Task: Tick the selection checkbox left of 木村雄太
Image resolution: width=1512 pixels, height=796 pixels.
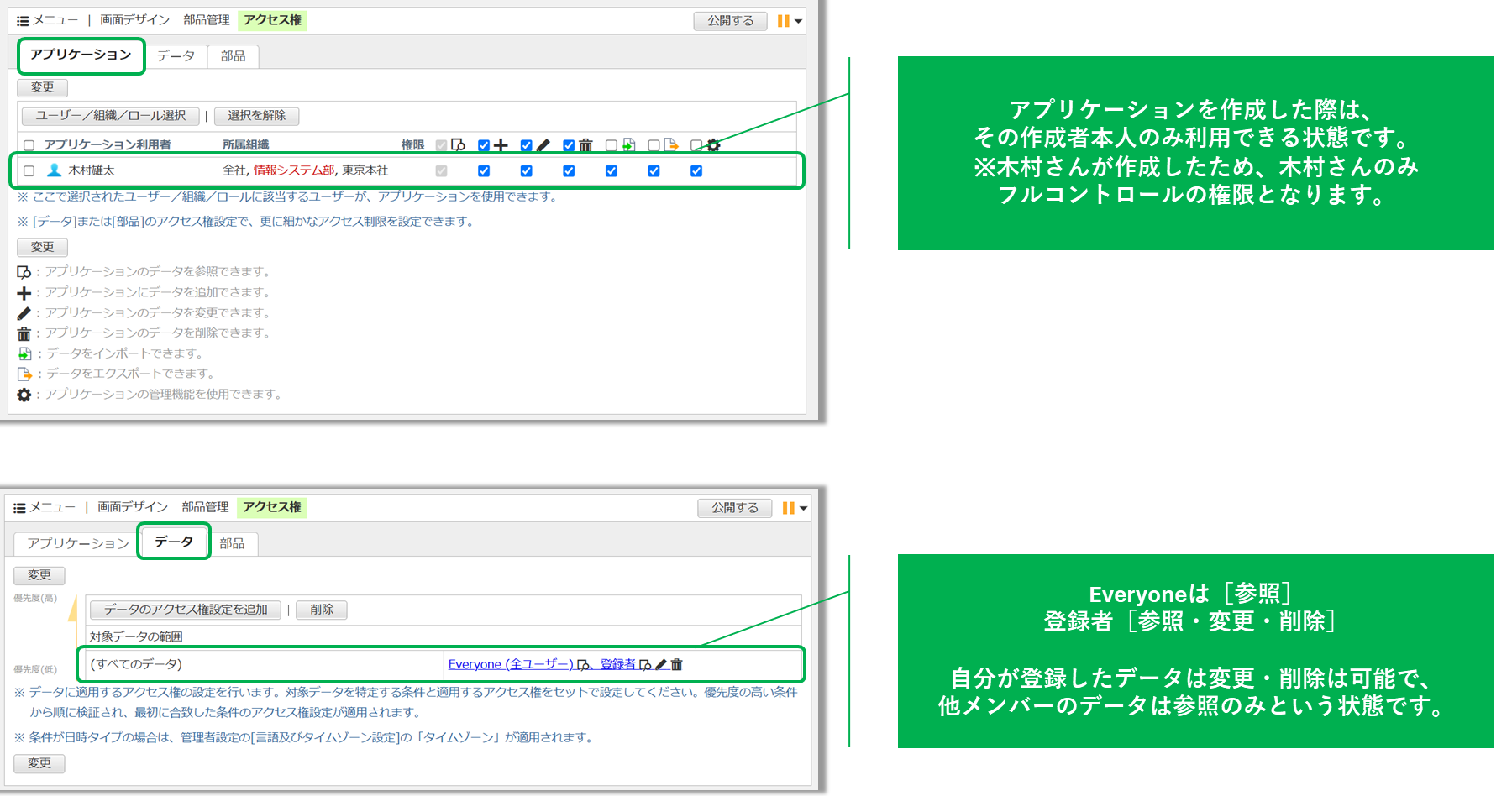Action: click(x=29, y=171)
